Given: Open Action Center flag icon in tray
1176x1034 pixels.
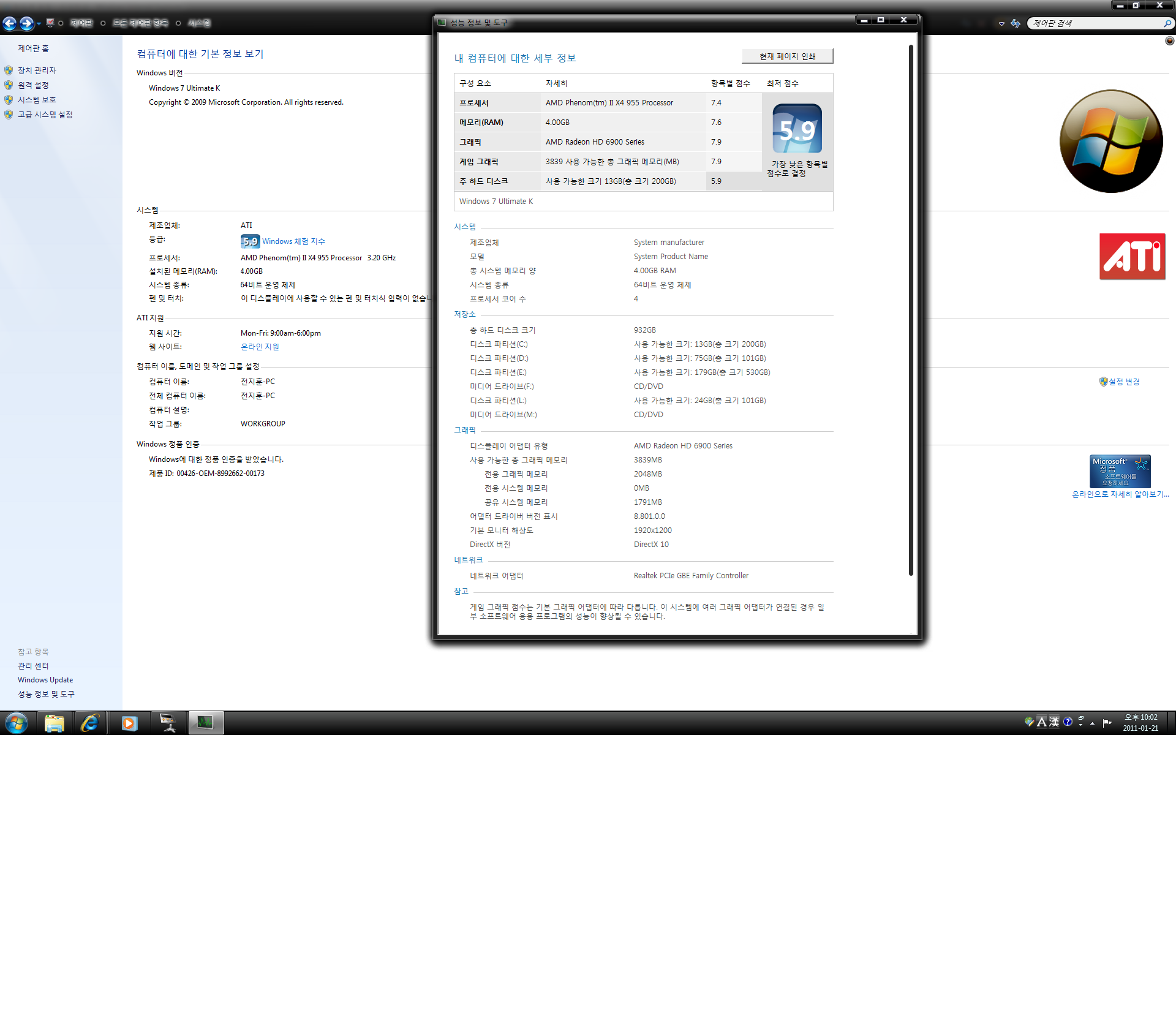Looking at the screenshot, I should pos(1107,723).
